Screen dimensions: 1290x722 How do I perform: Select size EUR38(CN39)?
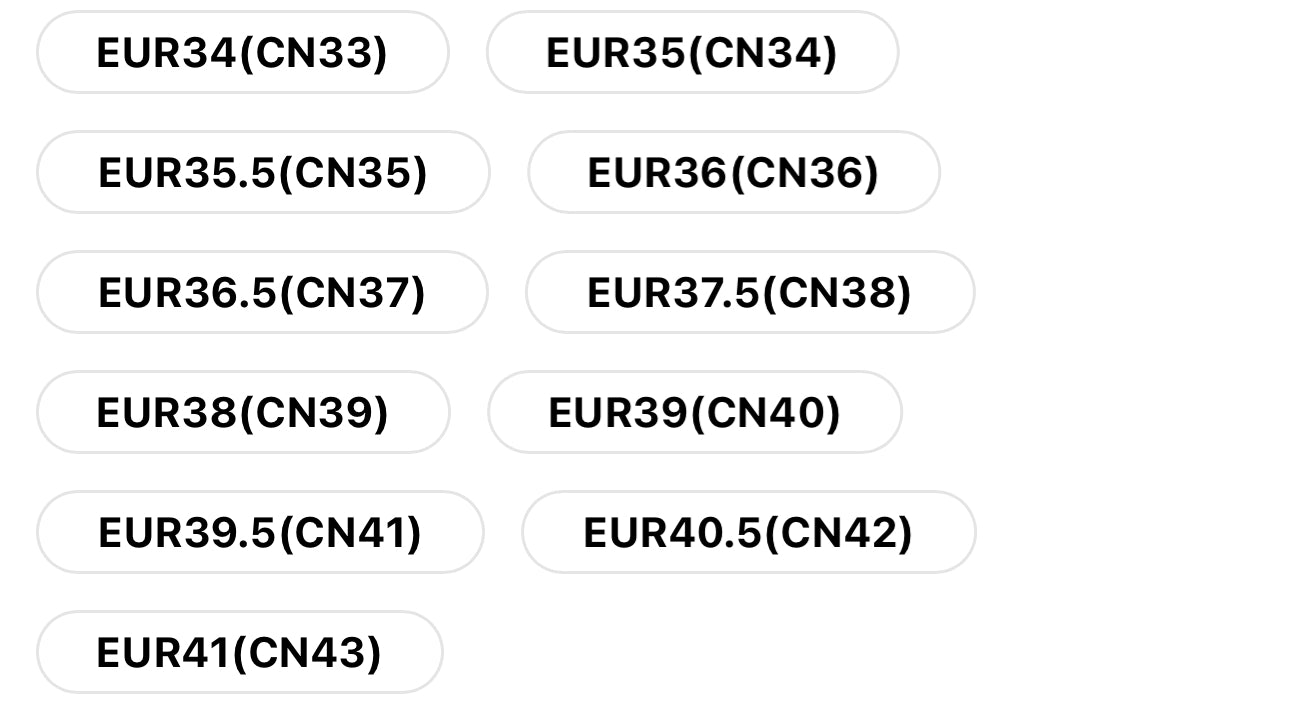pos(243,412)
